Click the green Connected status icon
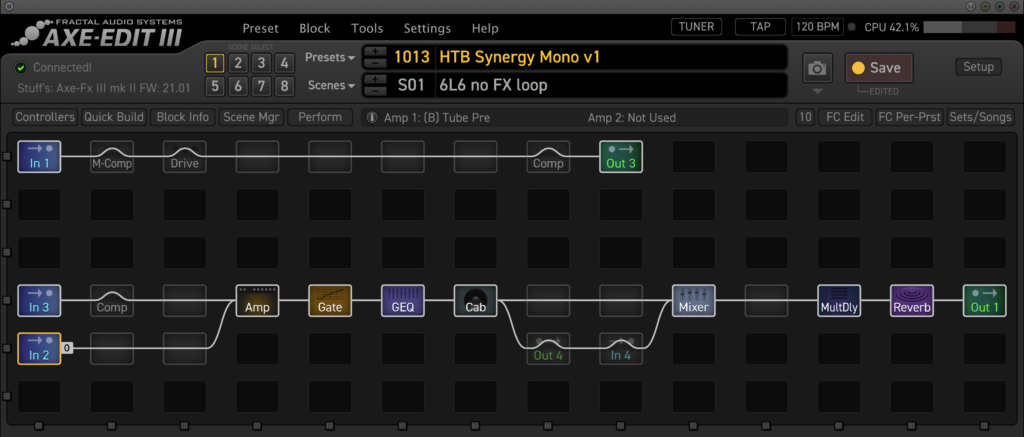Screen dimensions: 1024x437 22,67
